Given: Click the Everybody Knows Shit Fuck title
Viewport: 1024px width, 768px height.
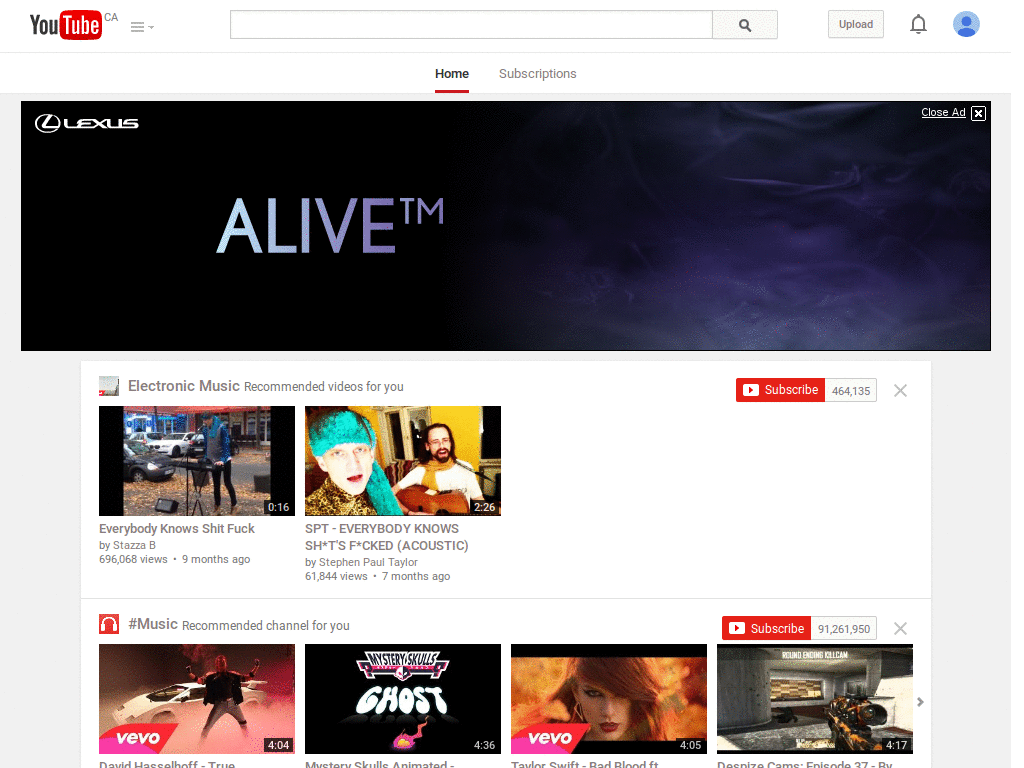Looking at the screenshot, I should coord(177,528).
